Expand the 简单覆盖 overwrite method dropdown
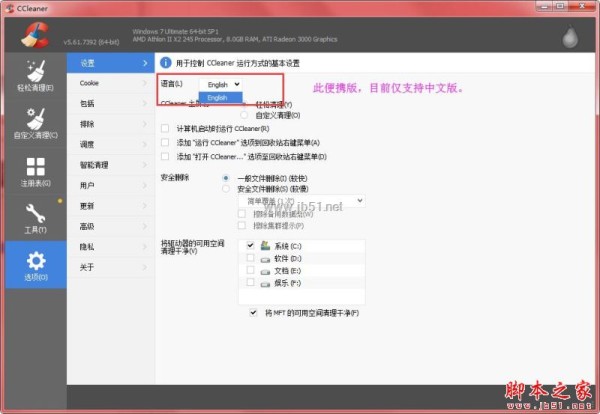Screen dimensions: 600x414 [x=300, y=201]
